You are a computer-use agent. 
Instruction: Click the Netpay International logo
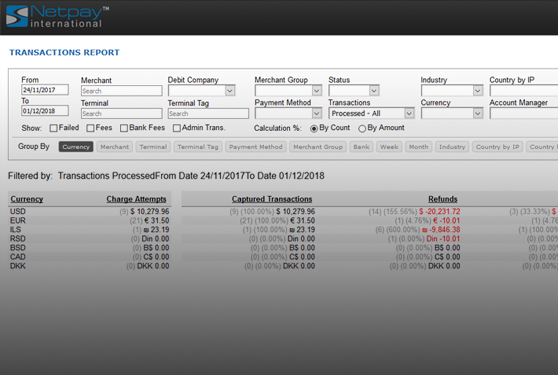pyautogui.click(x=57, y=16)
